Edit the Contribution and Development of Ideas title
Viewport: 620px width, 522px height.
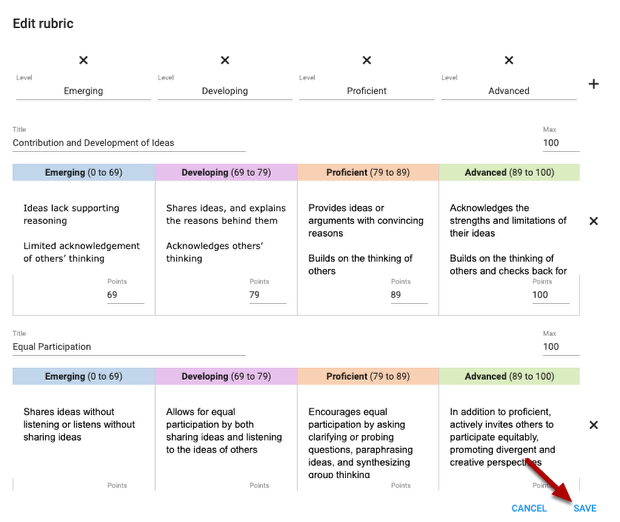[x=128, y=143]
